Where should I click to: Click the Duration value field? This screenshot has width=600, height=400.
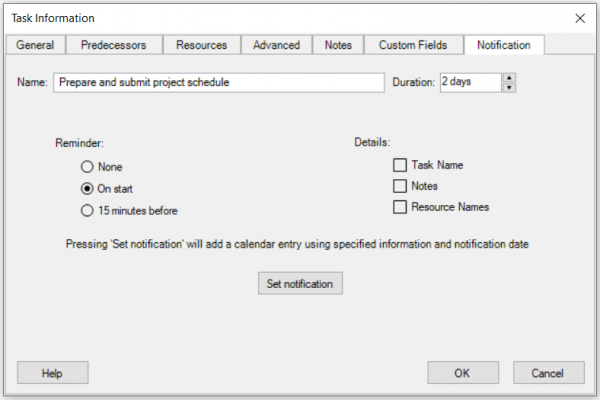click(471, 83)
